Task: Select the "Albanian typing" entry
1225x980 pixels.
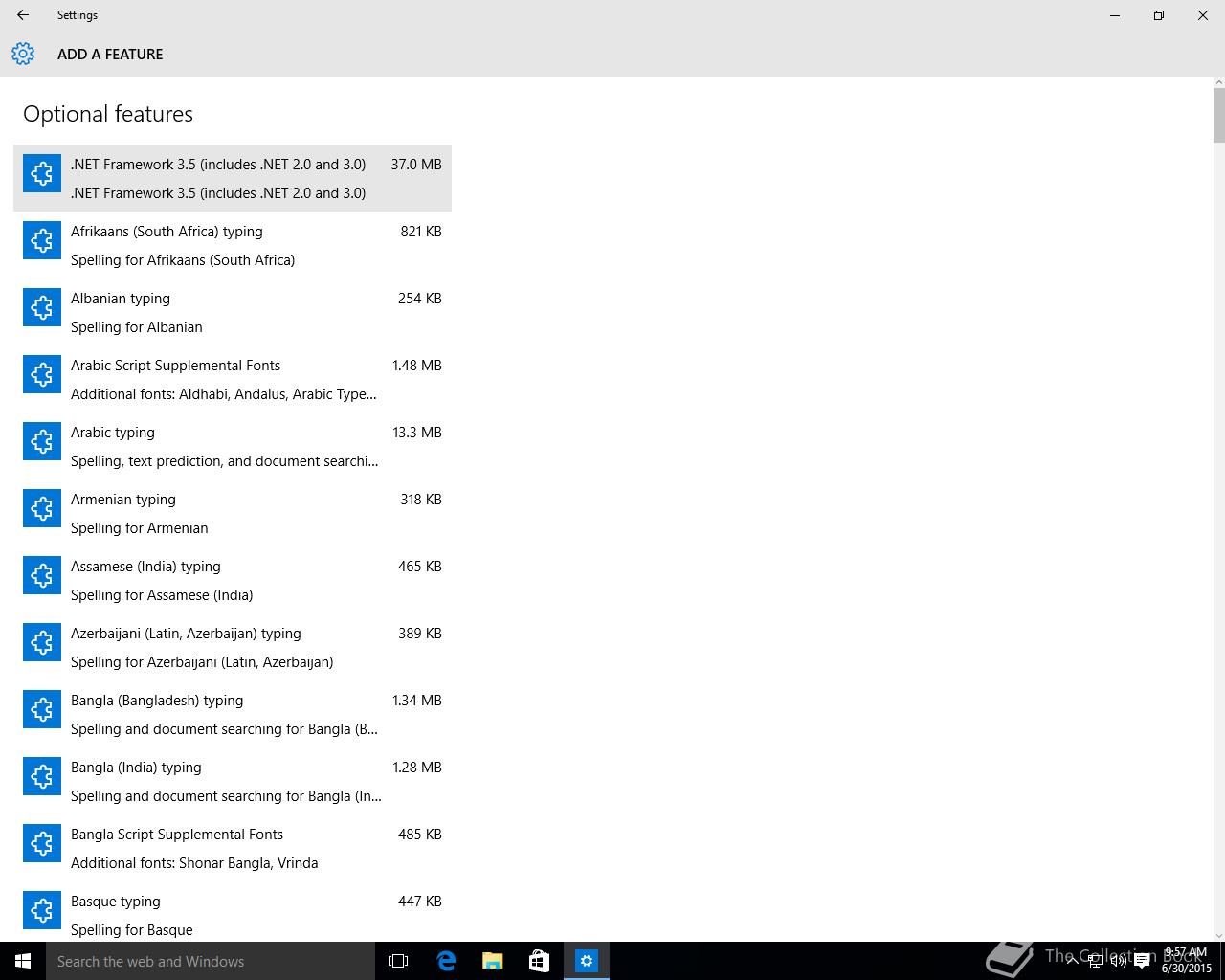Action: click(233, 312)
